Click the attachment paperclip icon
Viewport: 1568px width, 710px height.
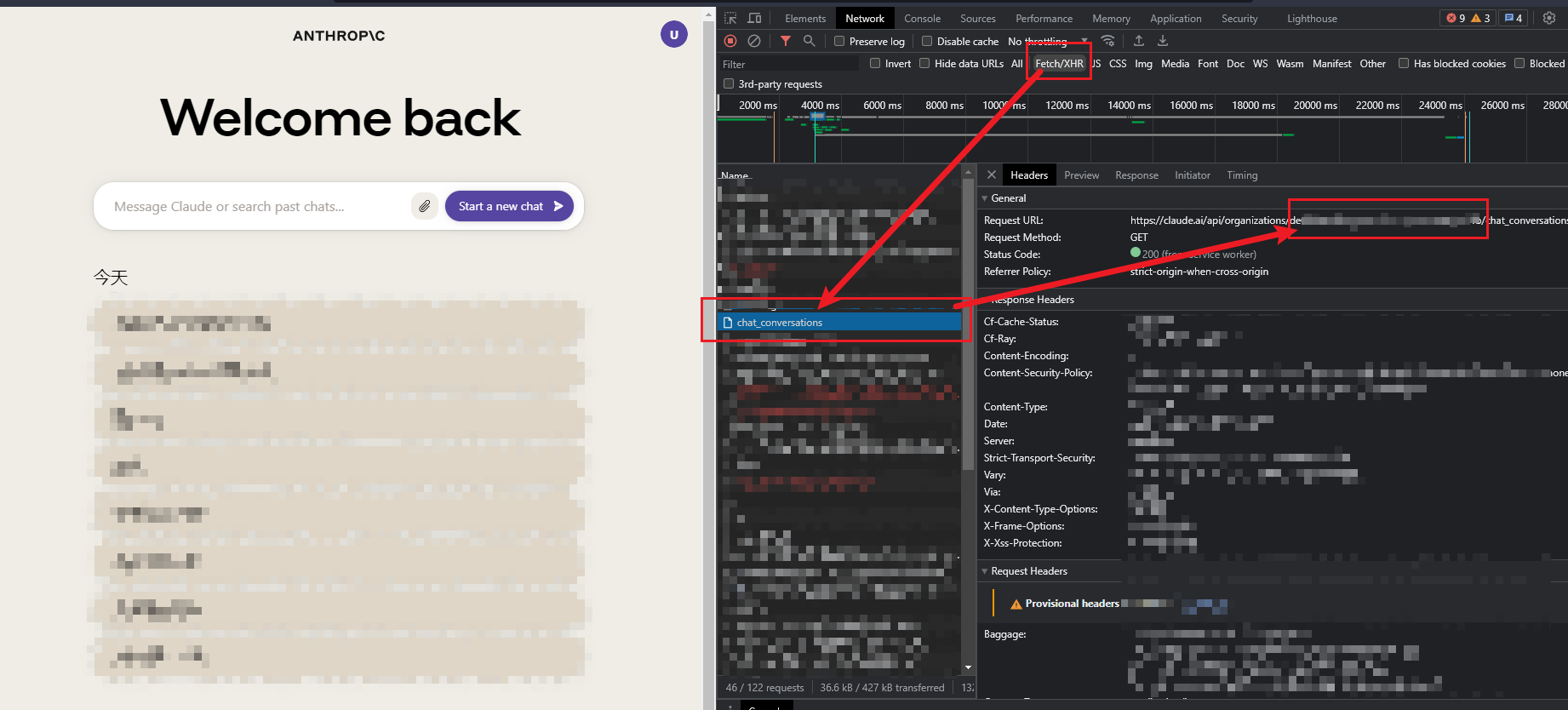tap(425, 206)
